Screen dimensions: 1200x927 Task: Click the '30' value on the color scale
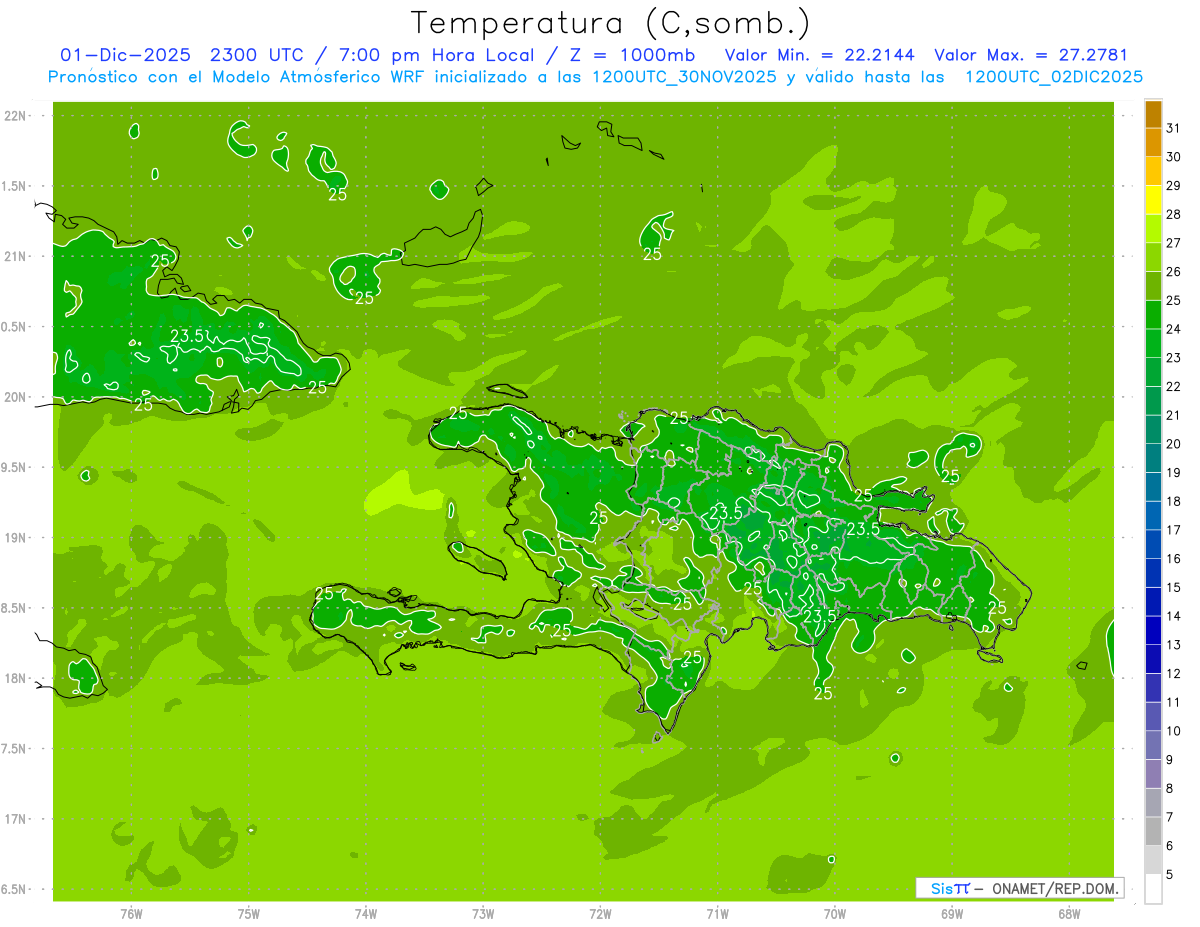1173,157
